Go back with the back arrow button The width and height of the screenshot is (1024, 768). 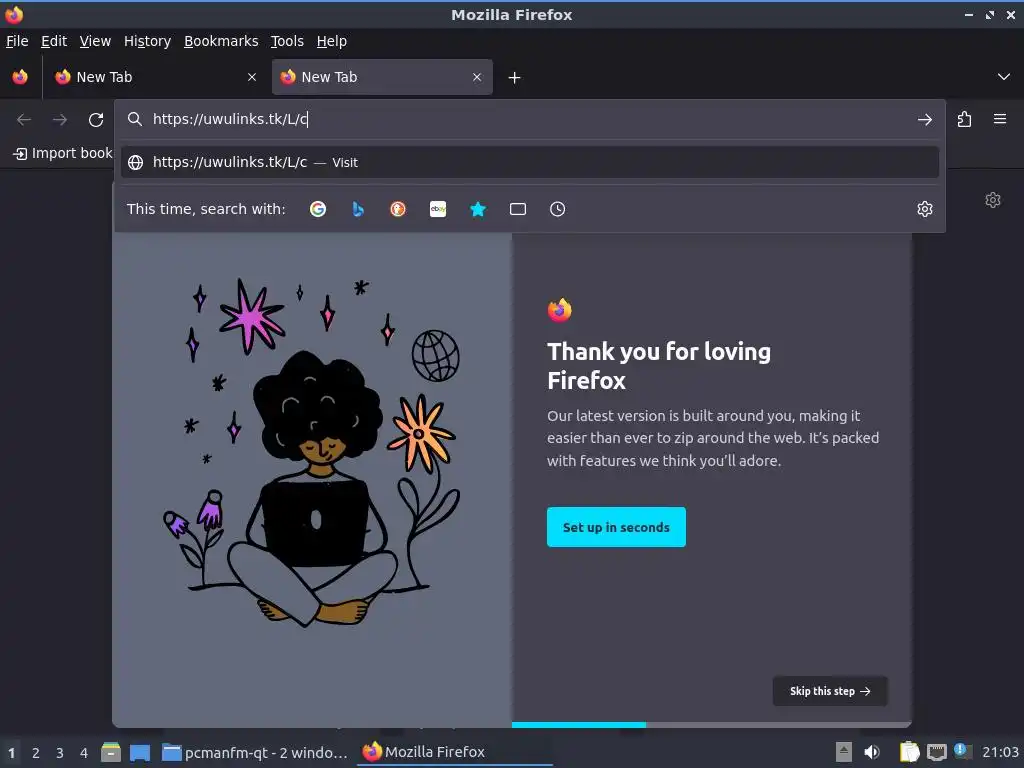pos(24,120)
